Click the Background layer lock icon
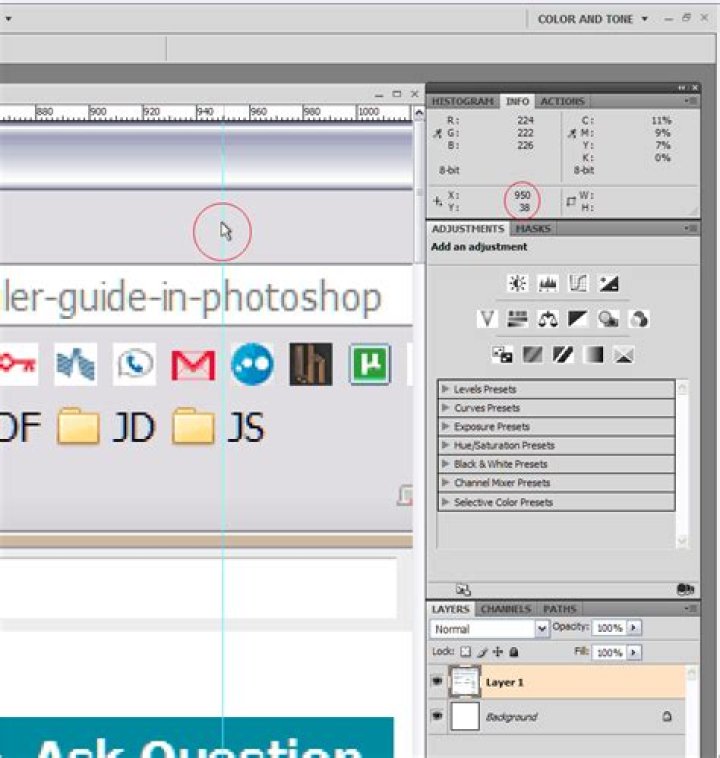The image size is (720, 758). [667, 716]
